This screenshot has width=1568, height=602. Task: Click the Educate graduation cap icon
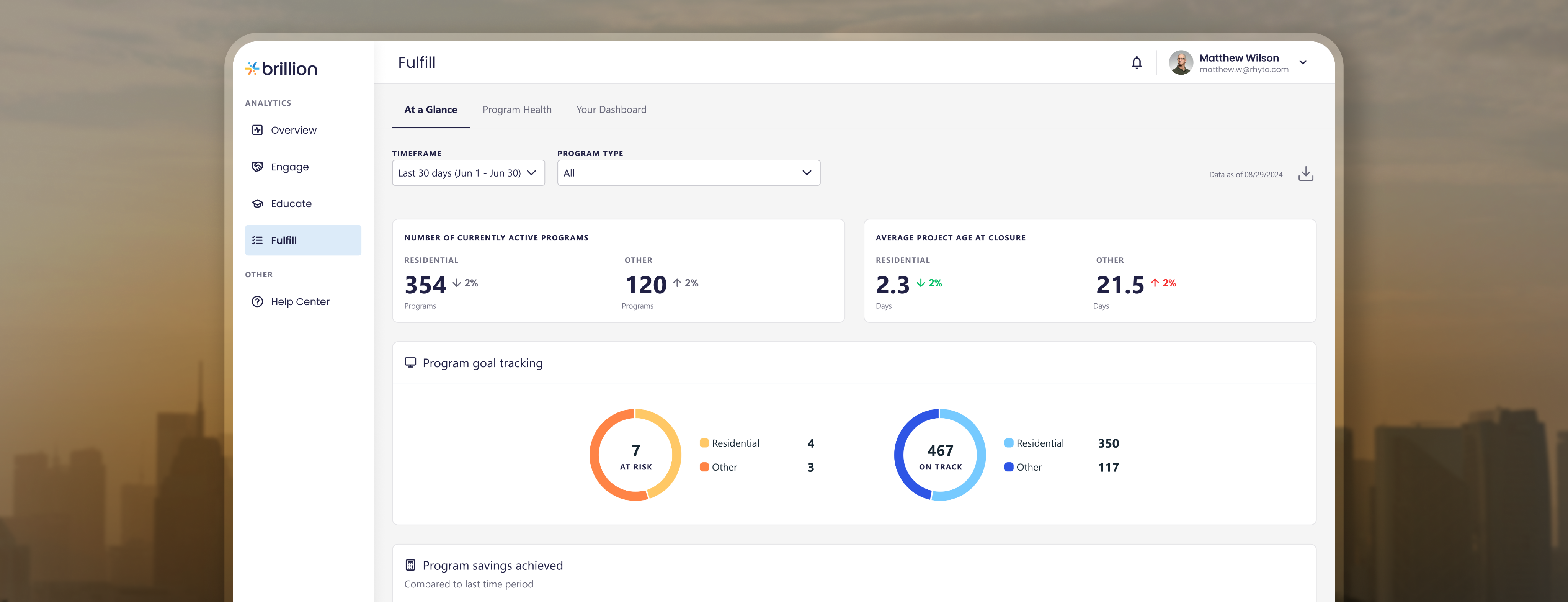click(x=258, y=203)
